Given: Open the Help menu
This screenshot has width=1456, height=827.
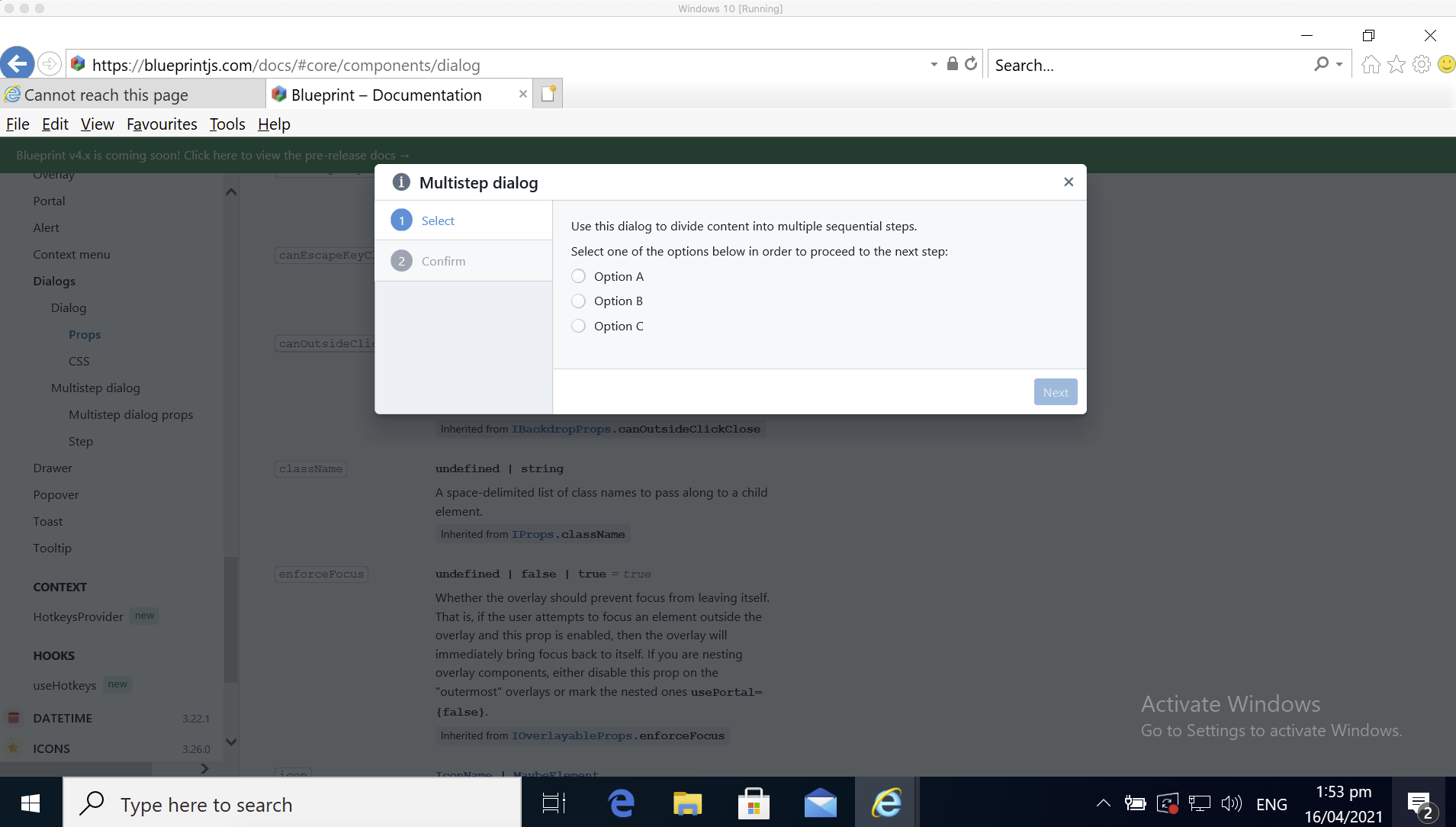Looking at the screenshot, I should click(x=274, y=124).
